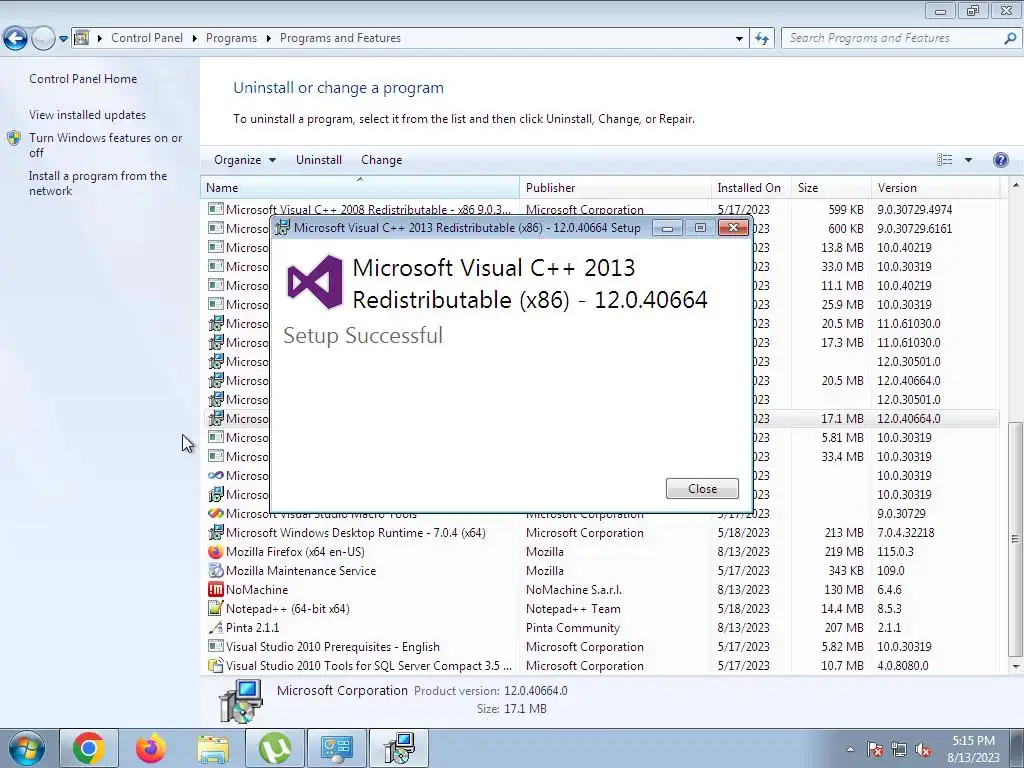Click the Programs and Features breadcrumb
Screen dimensions: 1024x768
pyautogui.click(x=340, y=39)
